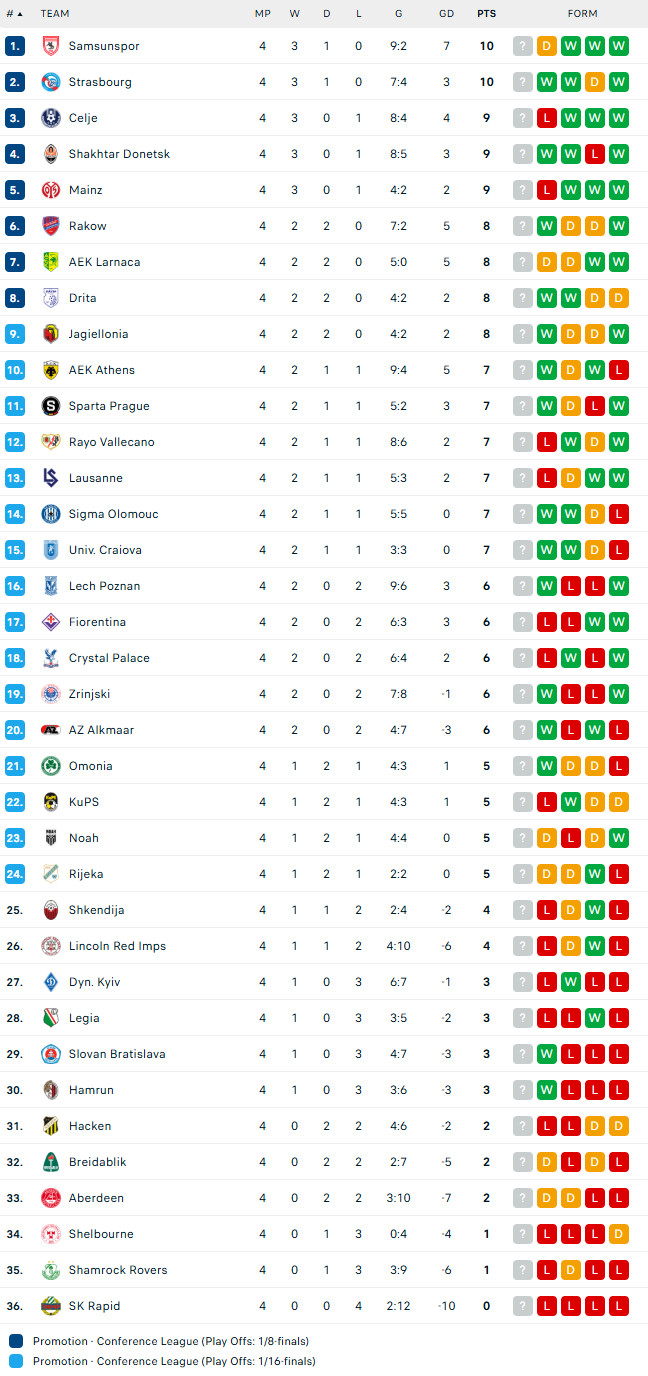648x1376 pixels.
Task: Sort standings by GD column header
Action: (x=446, y=14)
